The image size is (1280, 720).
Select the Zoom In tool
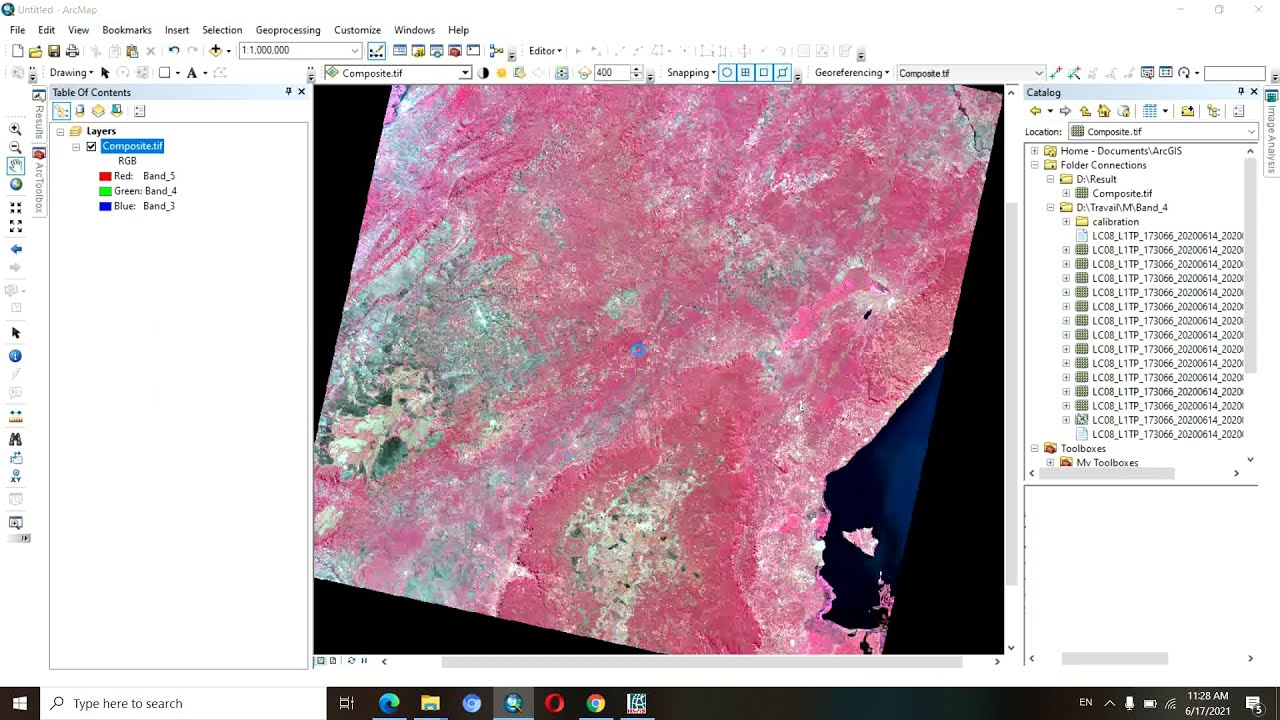point(15,129)
